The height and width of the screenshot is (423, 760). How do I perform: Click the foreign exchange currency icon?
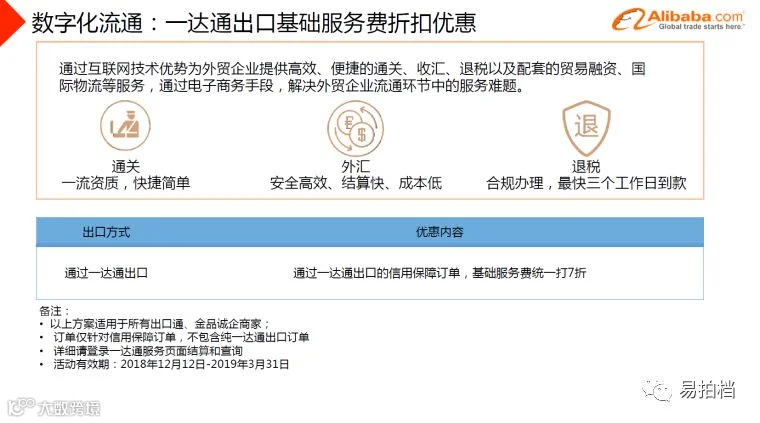[355, 128]
